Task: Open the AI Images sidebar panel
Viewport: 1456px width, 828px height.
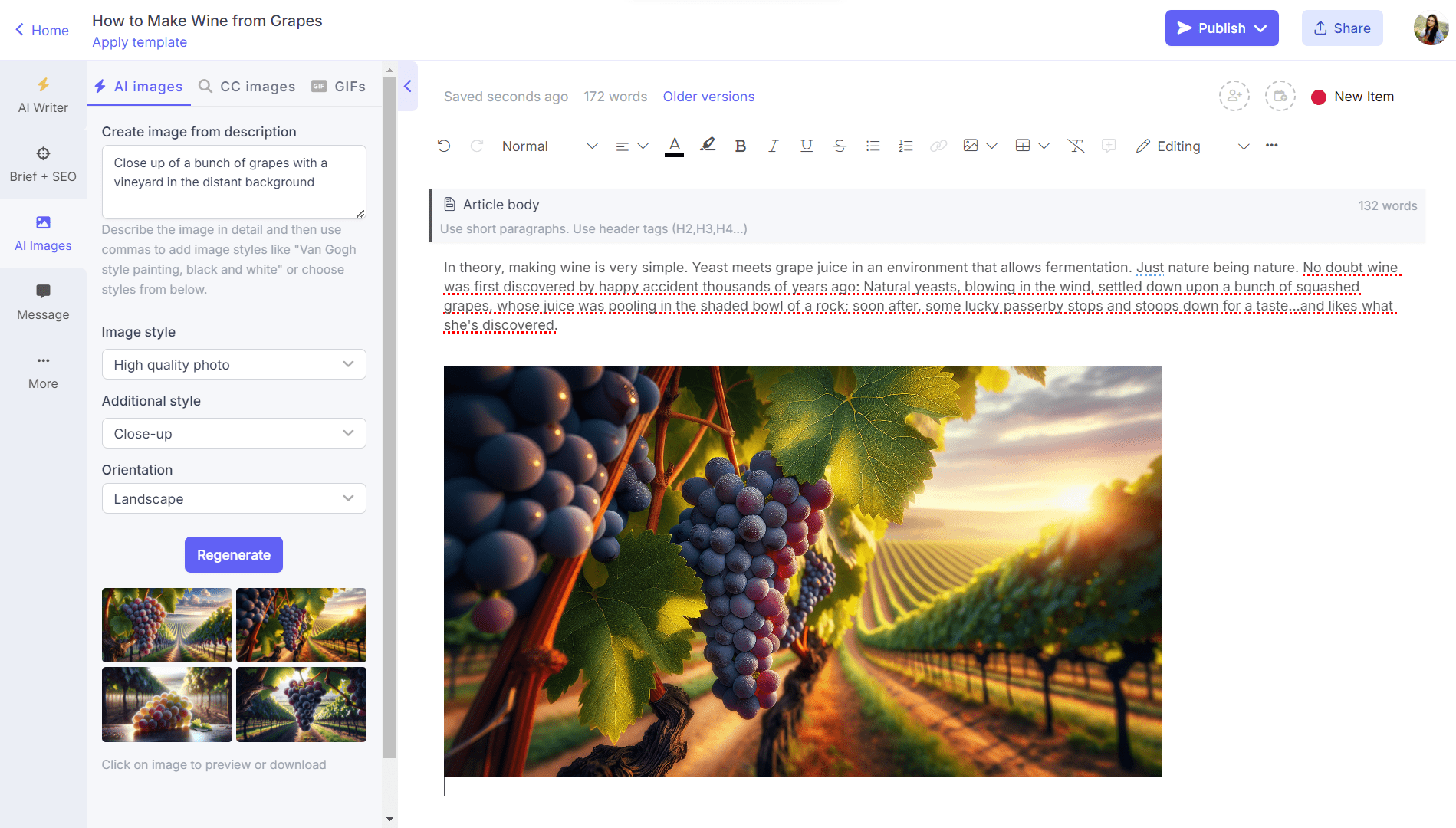Action: [x=43, y=234]
